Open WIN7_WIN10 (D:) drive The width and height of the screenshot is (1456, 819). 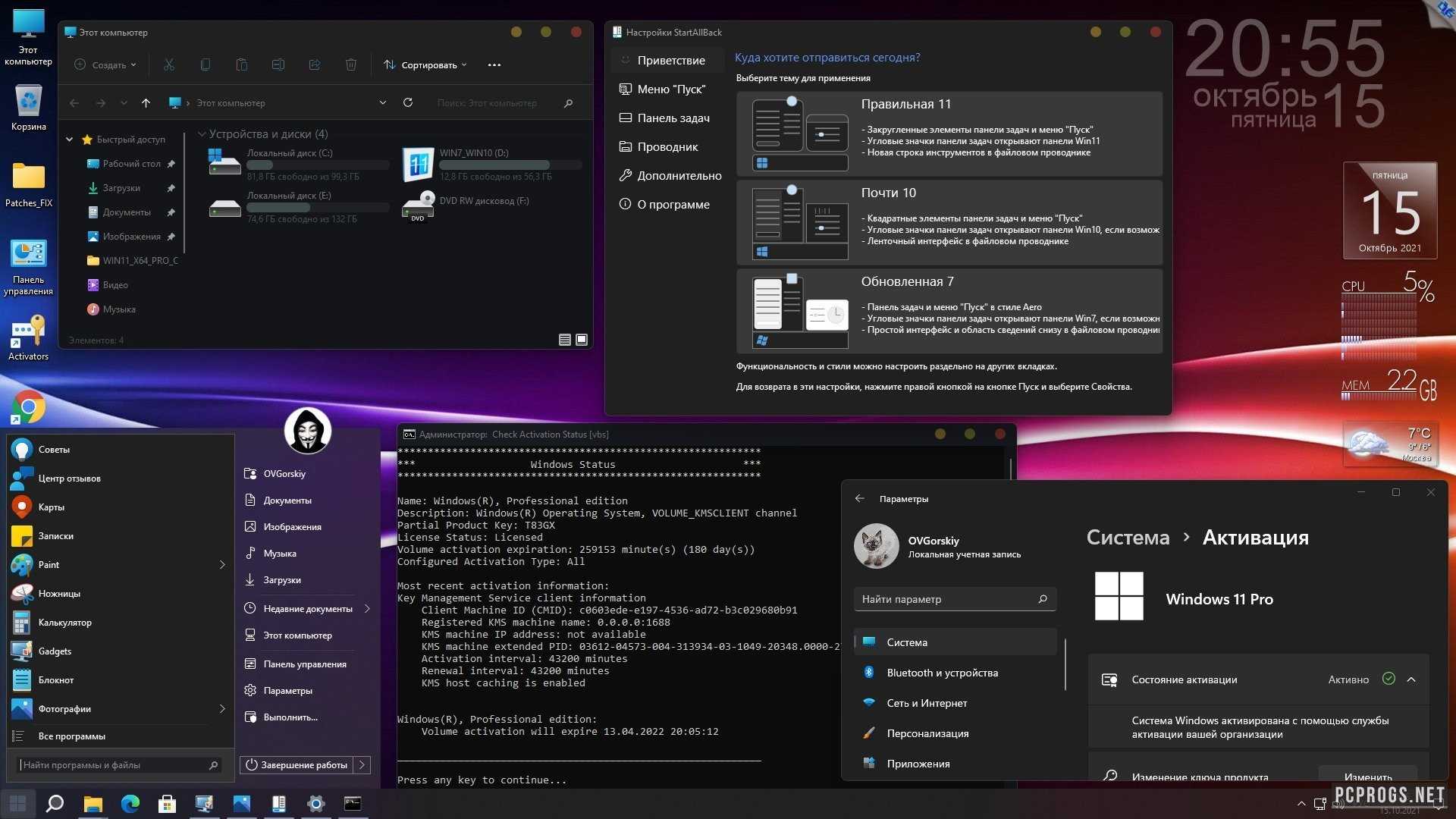[491, 165]
